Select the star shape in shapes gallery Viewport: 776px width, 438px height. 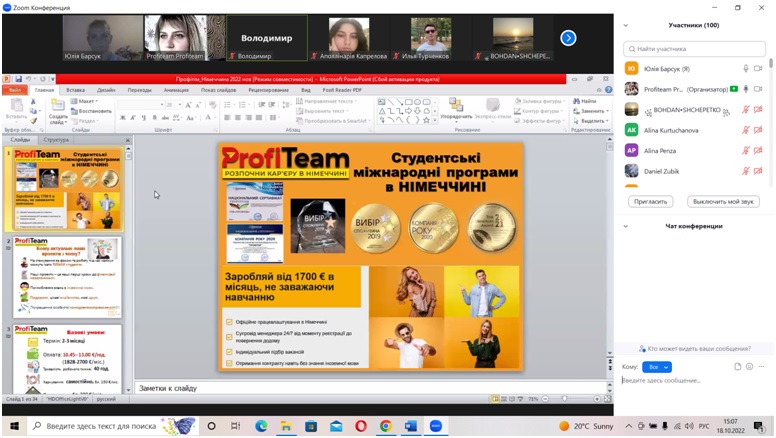point(426,120)
